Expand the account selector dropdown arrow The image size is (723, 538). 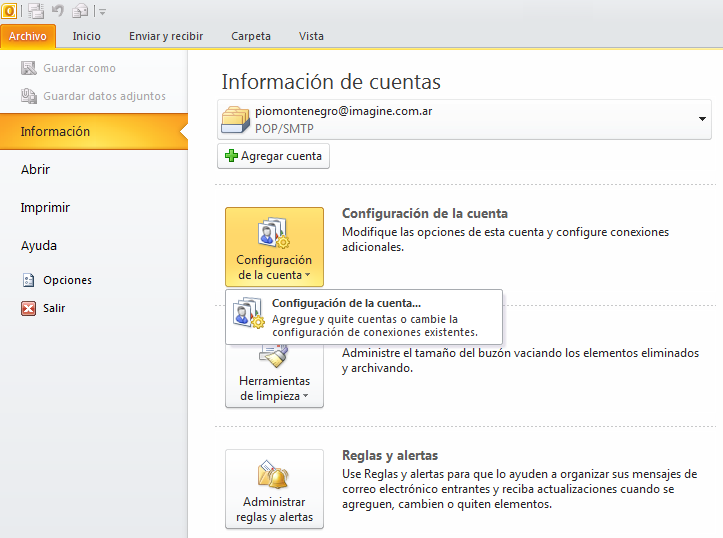(x=702, y=119)
